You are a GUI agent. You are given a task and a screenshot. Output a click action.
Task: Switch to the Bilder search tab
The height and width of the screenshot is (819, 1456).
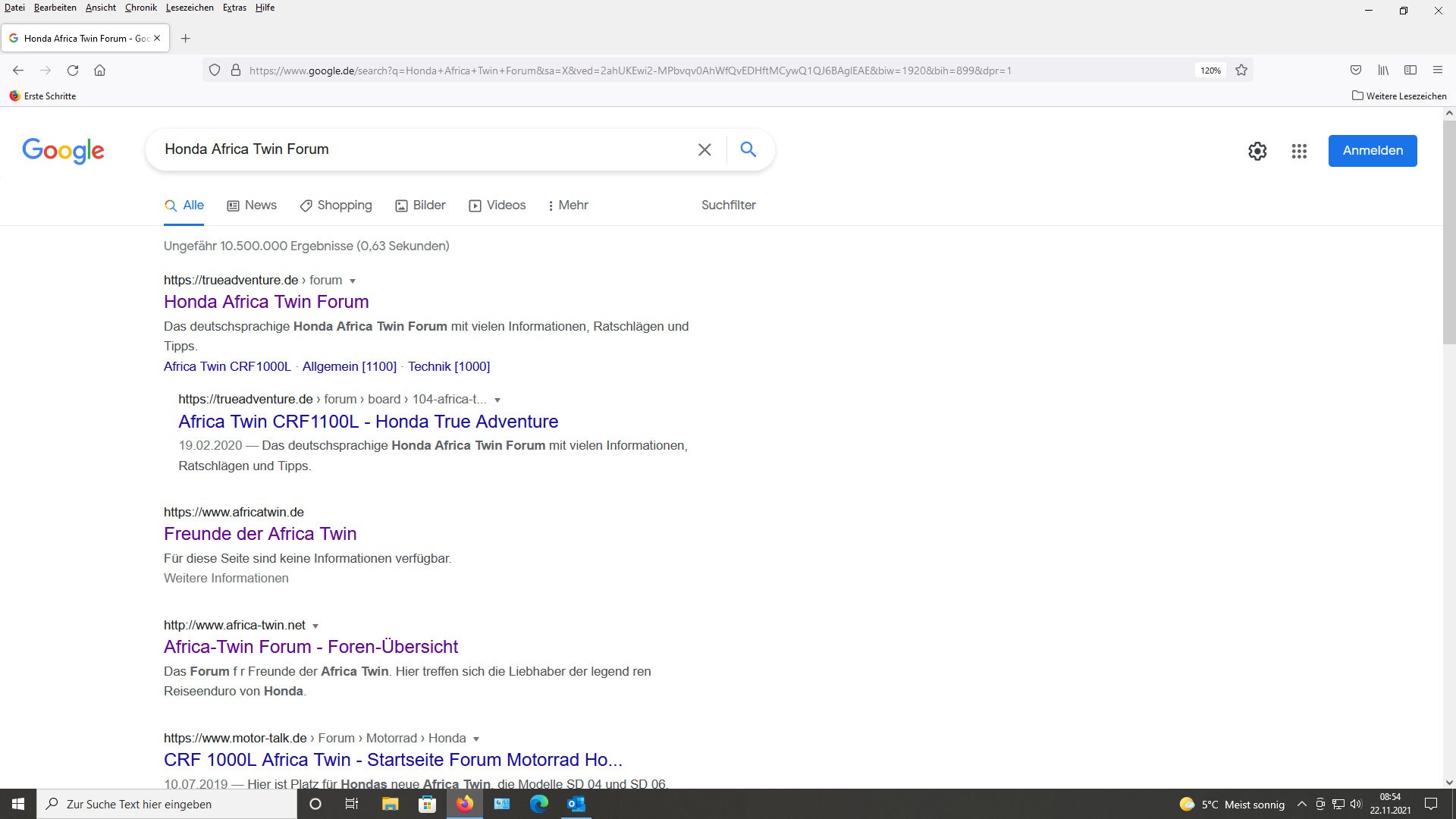pyautogui.click(x=421, y=206)
